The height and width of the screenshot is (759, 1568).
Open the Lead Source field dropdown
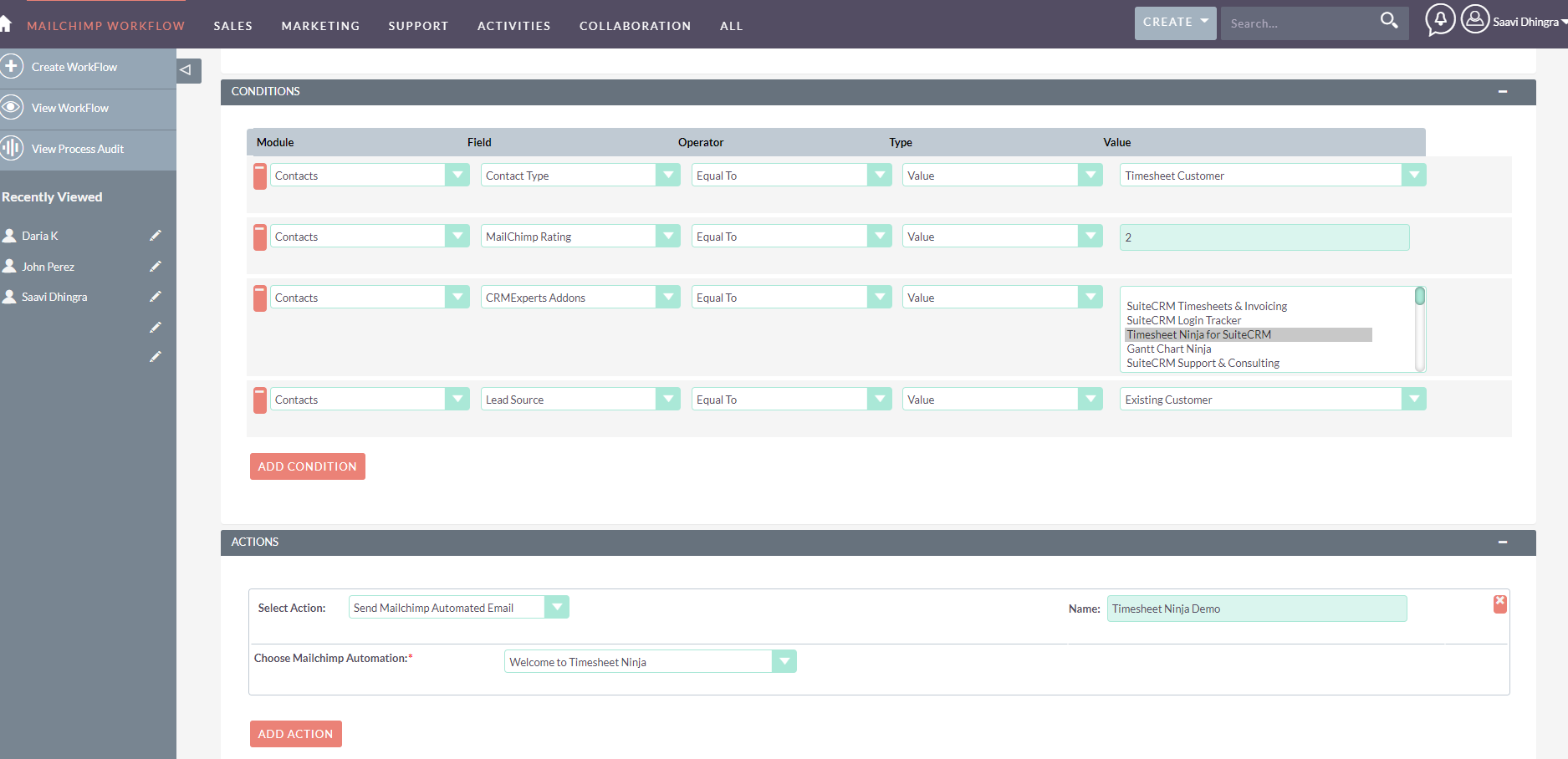tap(580, 400)
